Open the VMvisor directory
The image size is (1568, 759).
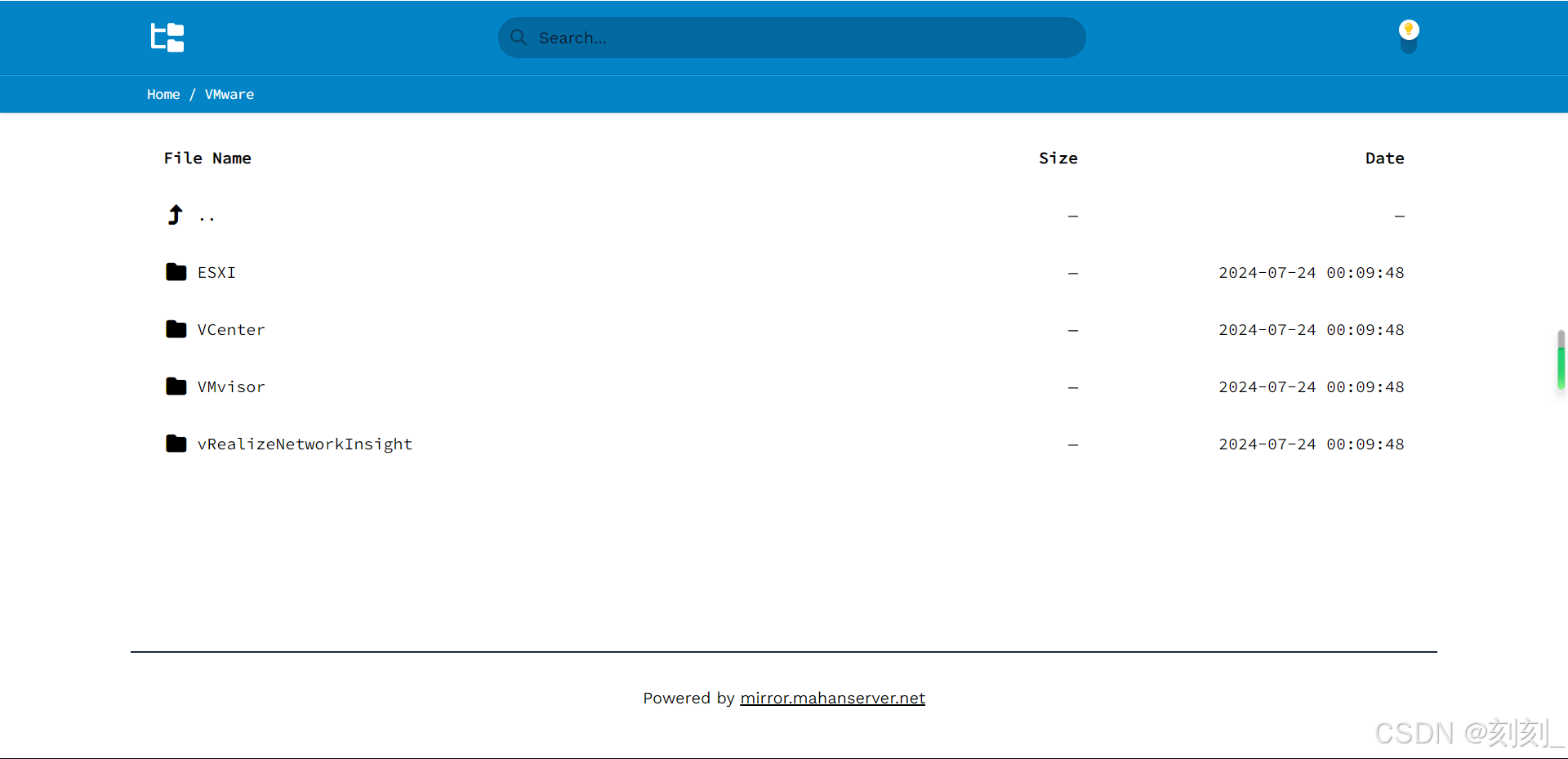tap(231, 387)
